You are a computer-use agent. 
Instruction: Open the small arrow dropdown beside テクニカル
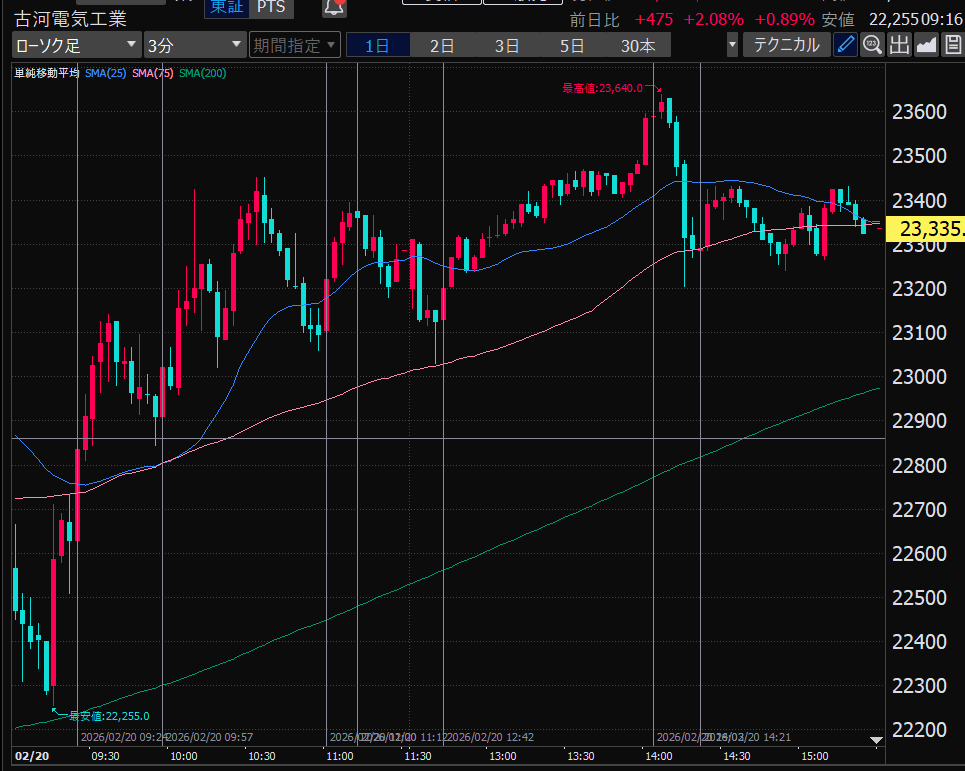732,45
